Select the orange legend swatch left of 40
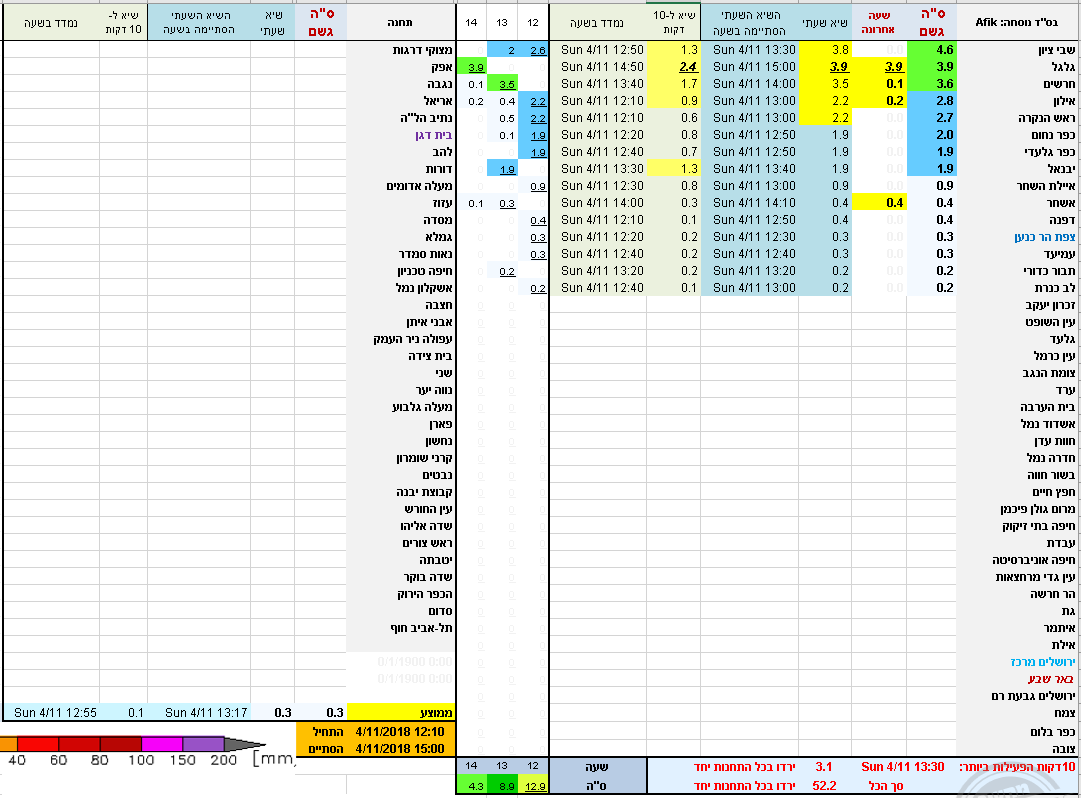Image resolution: width=1081 pixels, height=798 pixels. [8, 744]
